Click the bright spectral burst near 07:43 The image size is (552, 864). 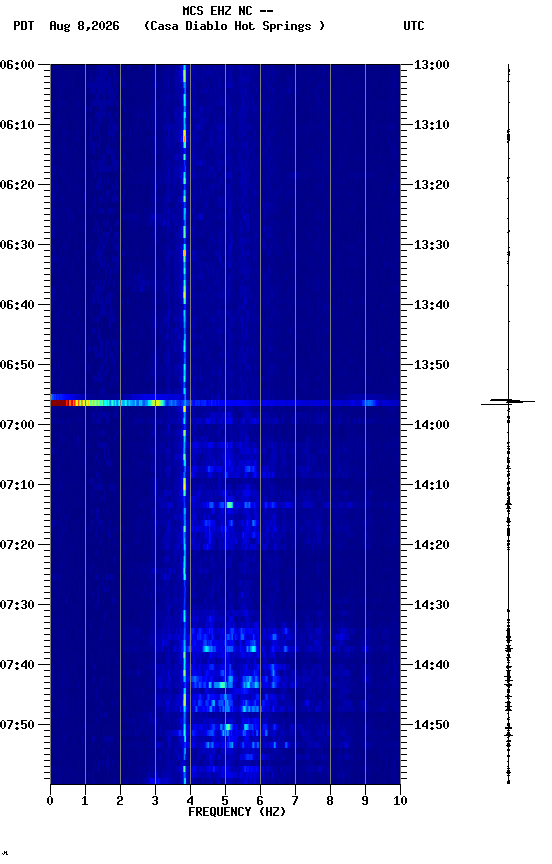[x=220, y=685]
